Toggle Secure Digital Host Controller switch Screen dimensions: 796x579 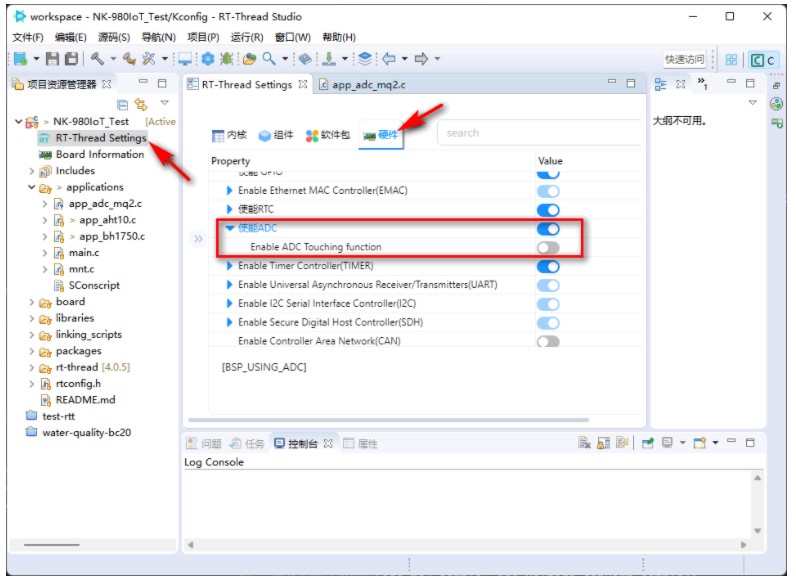pyautogui.click(x=548, y=323)
